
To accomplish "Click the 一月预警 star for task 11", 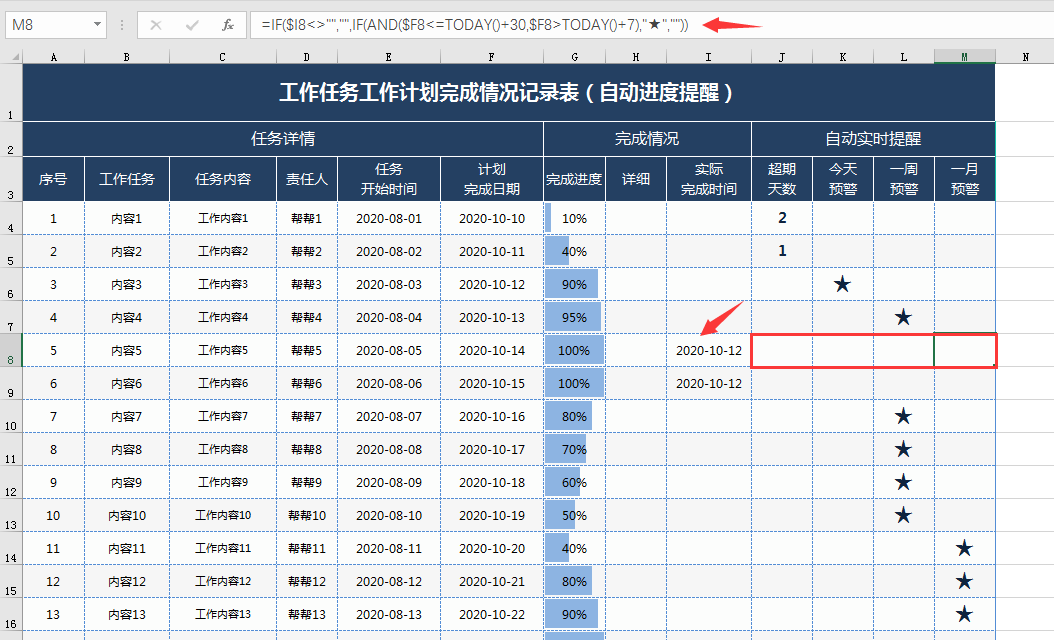I will tap(964, 548).
